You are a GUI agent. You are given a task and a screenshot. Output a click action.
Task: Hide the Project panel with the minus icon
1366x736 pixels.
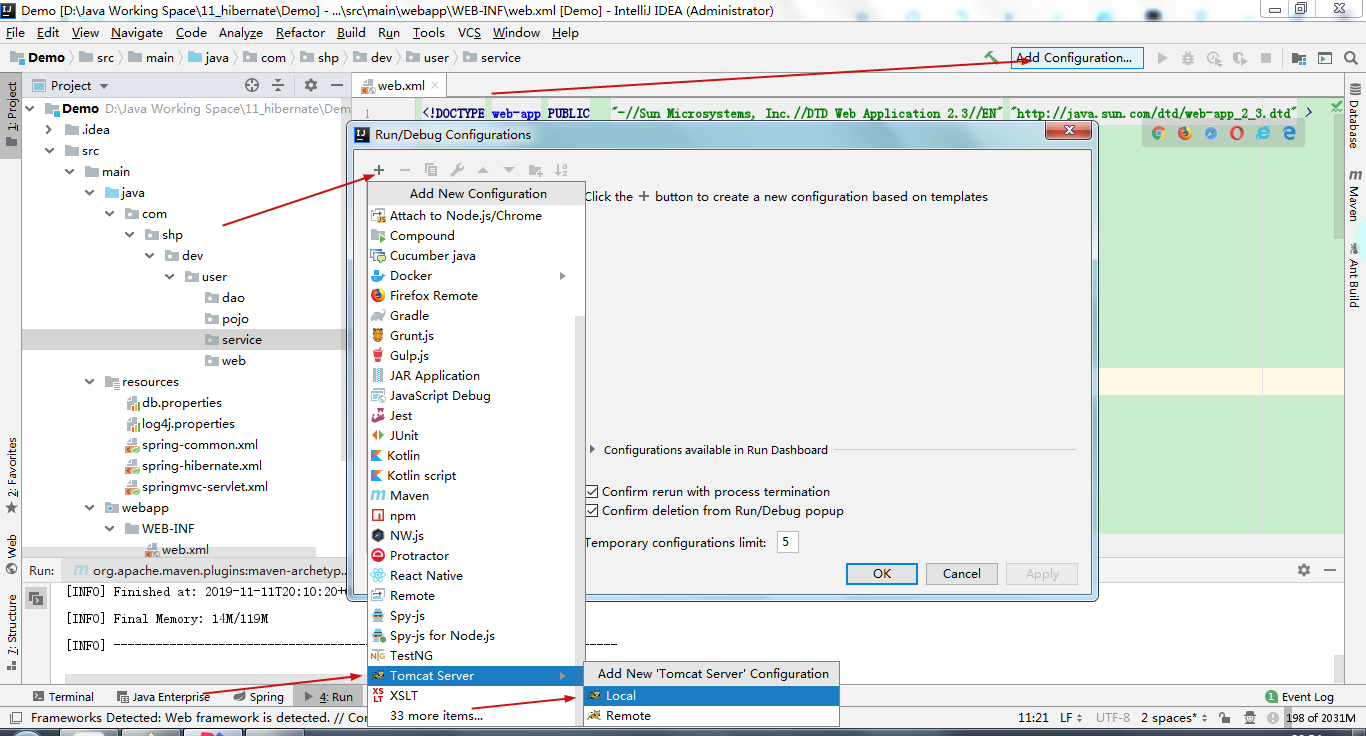coord(335,86)
